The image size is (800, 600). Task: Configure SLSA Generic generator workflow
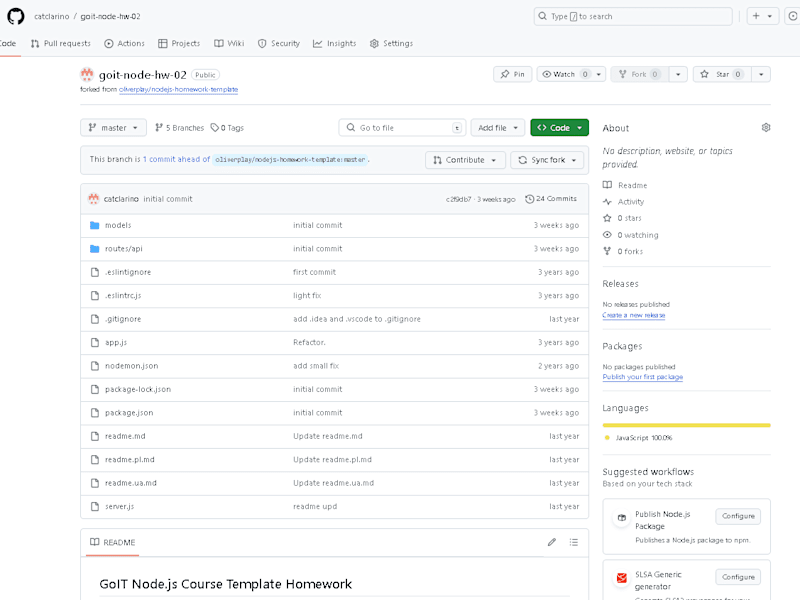click(738, 577)
